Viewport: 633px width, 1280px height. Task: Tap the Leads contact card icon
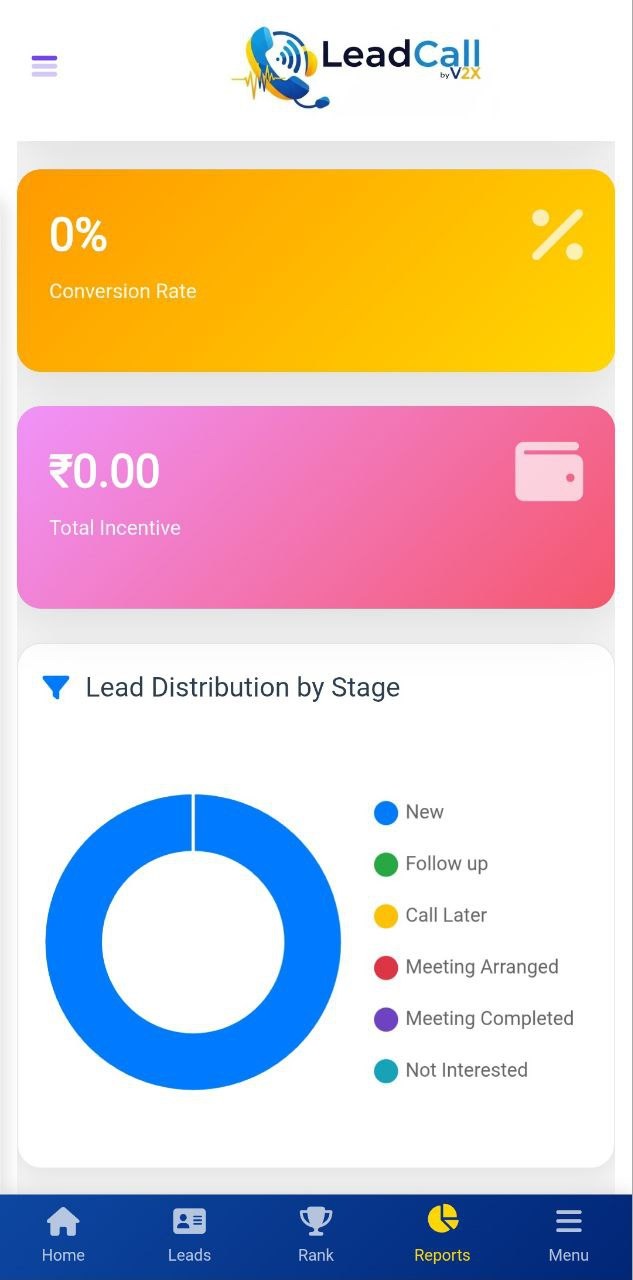189,1219
